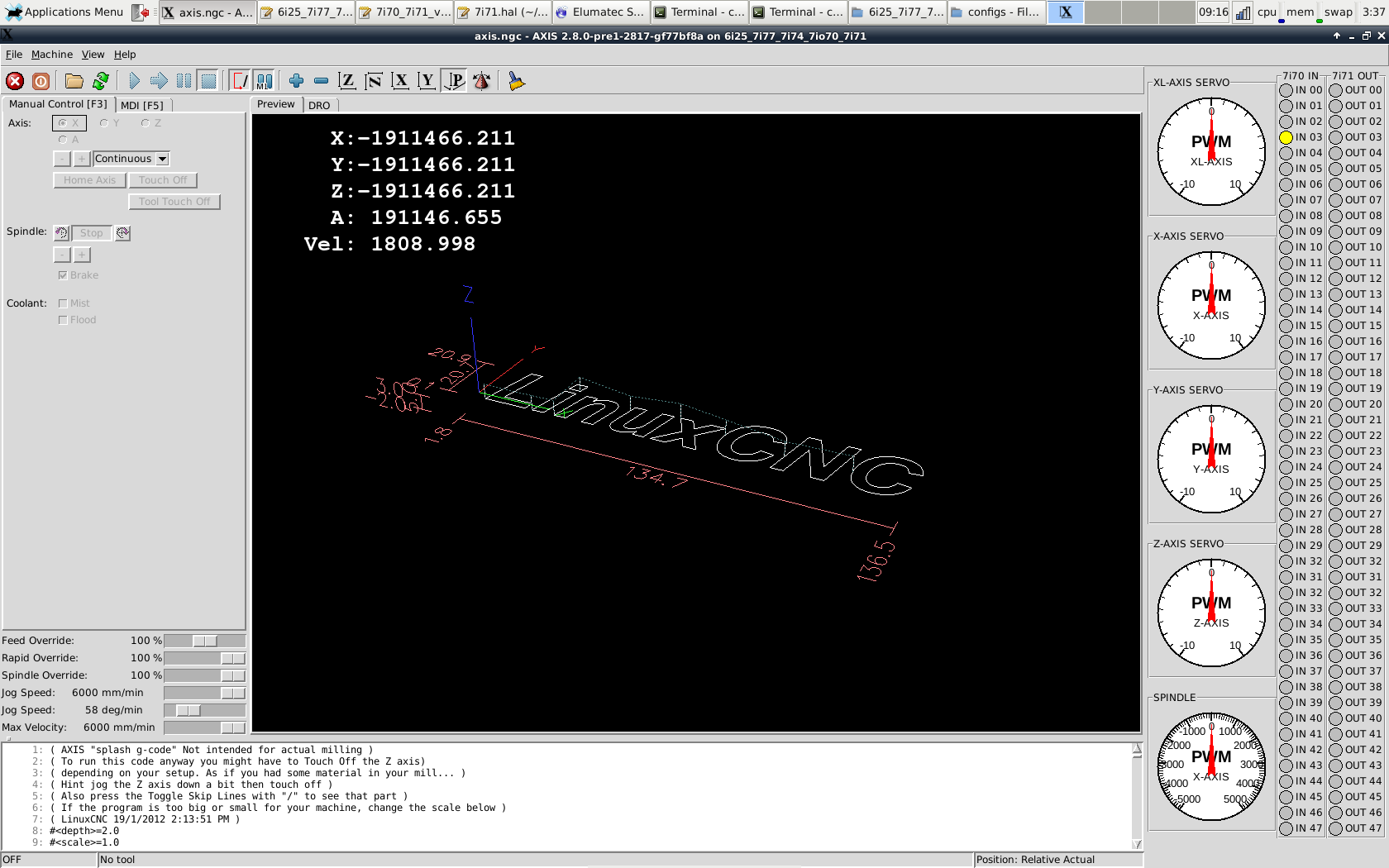Adjust the Feed Override slider
Viewport: 1389px width, 868px height.
(x=205, y=641)
